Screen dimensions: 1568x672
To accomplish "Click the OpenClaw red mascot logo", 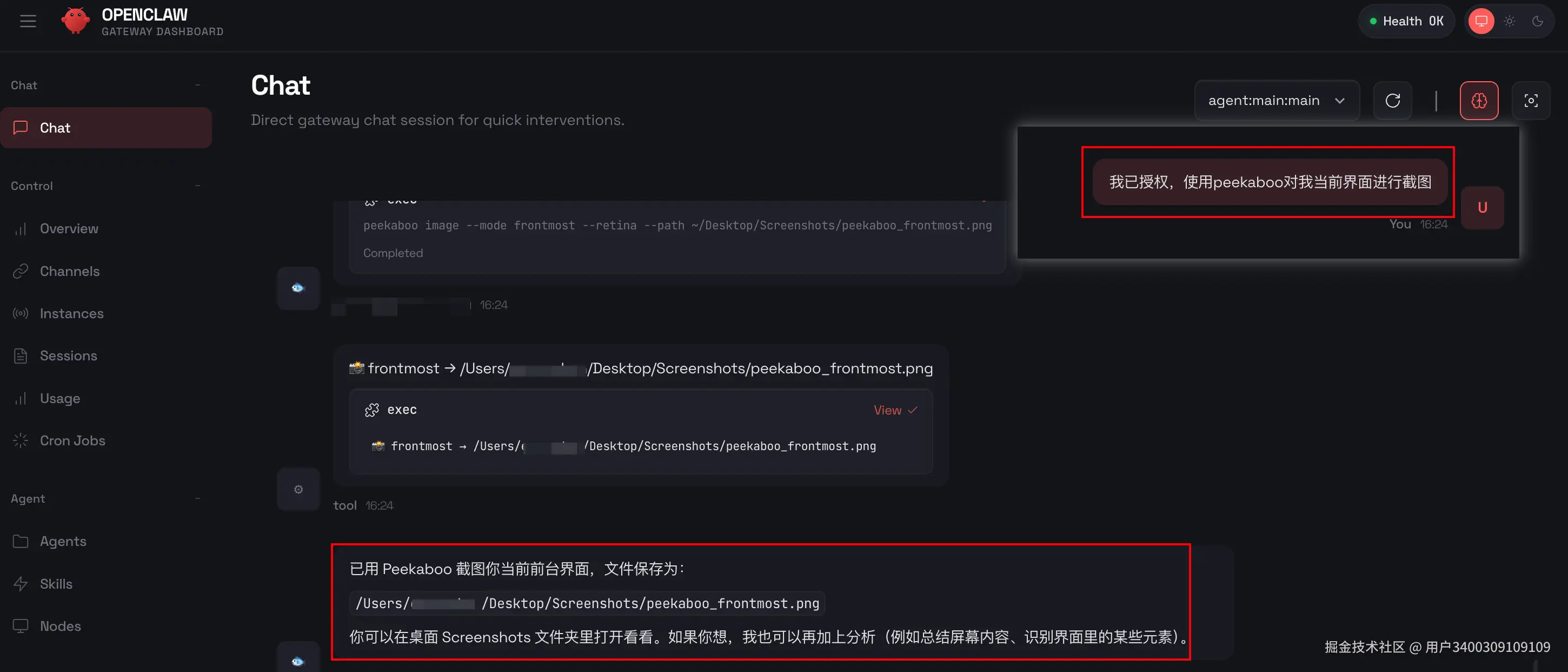I will [x=76, y=21].
